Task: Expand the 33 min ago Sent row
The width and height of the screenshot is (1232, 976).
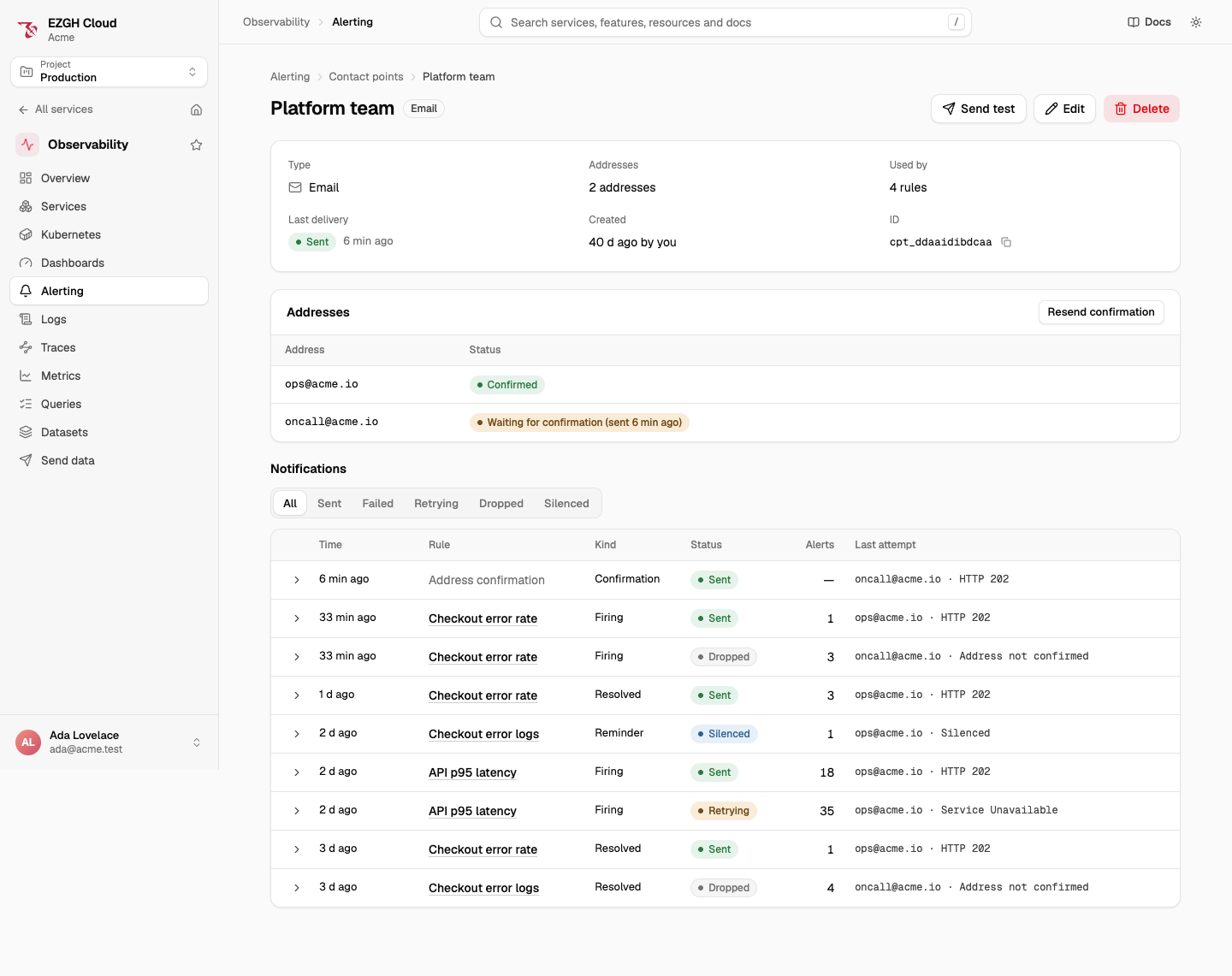Action: [297, 618]
